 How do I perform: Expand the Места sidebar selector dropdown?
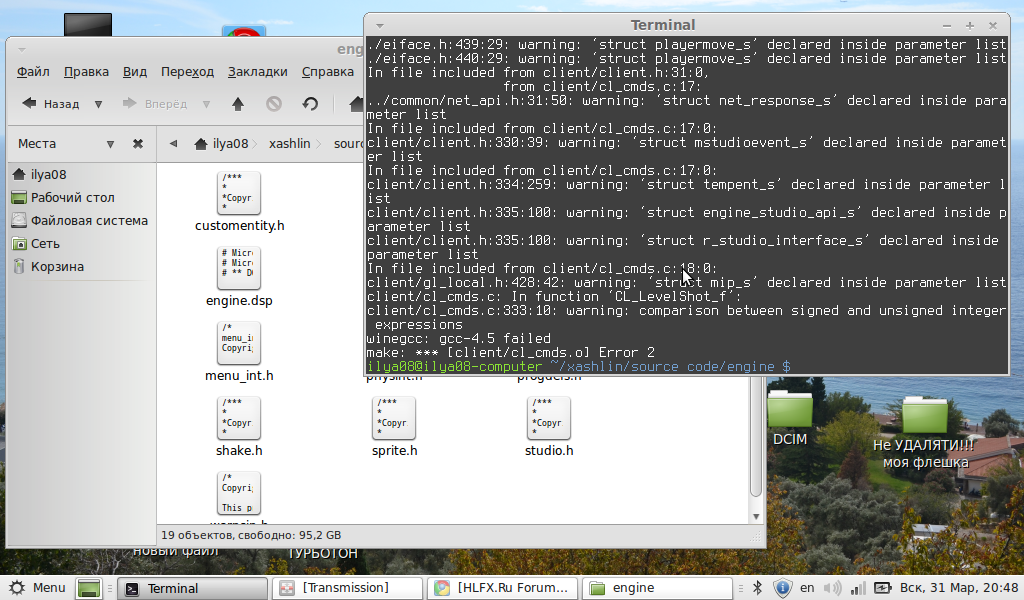tap(110, 144)
